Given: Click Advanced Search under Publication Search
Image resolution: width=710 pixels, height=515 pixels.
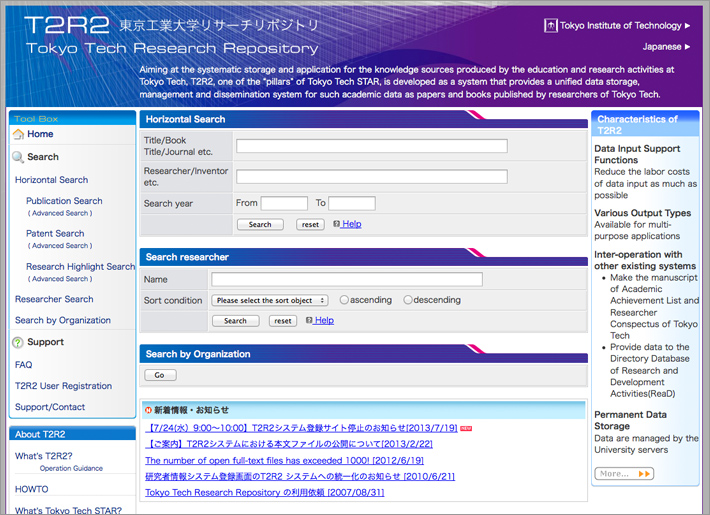Looking at the screenshot, I should point(60,213).
